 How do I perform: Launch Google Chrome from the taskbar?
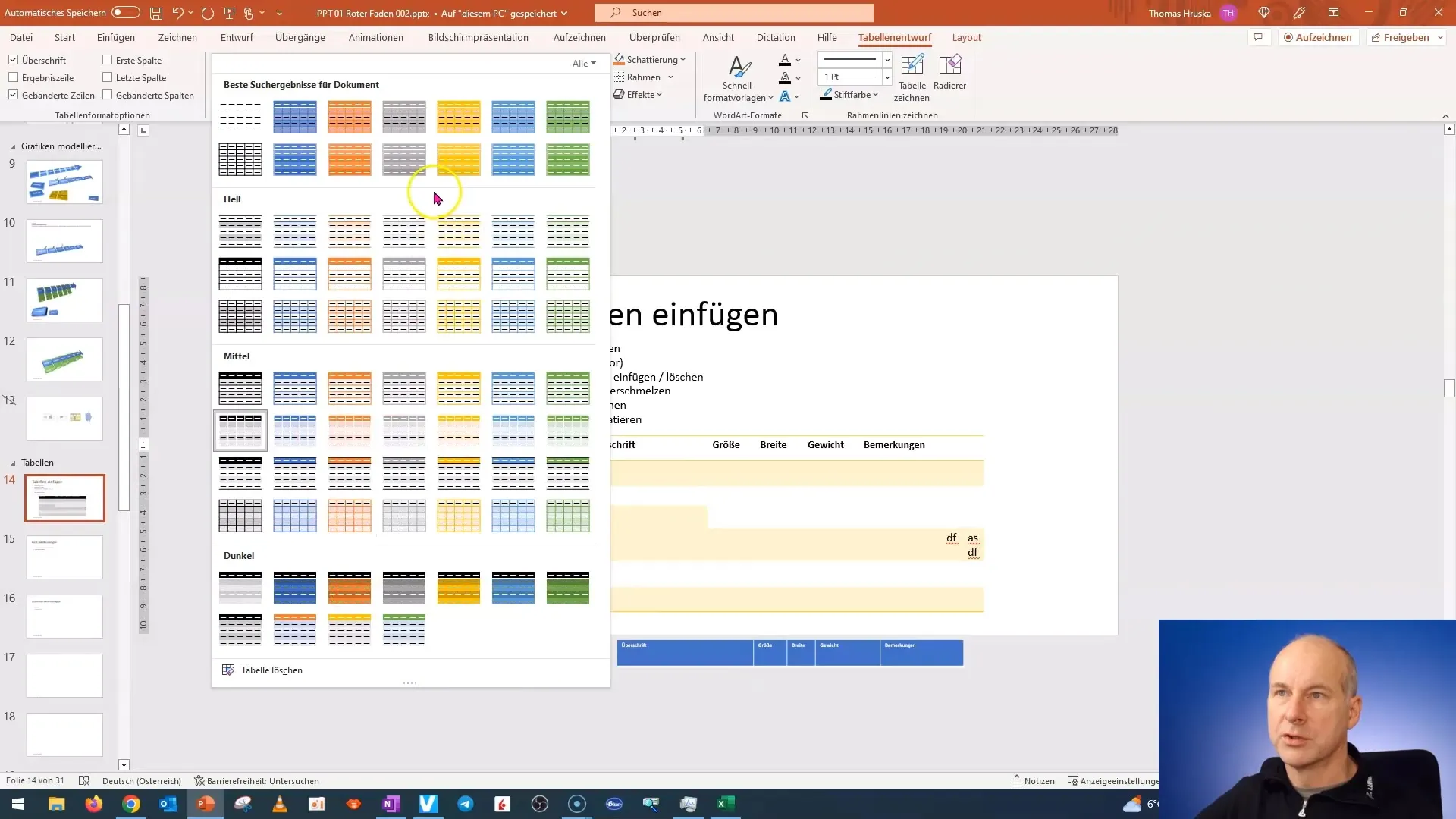(x=131, y=804)
